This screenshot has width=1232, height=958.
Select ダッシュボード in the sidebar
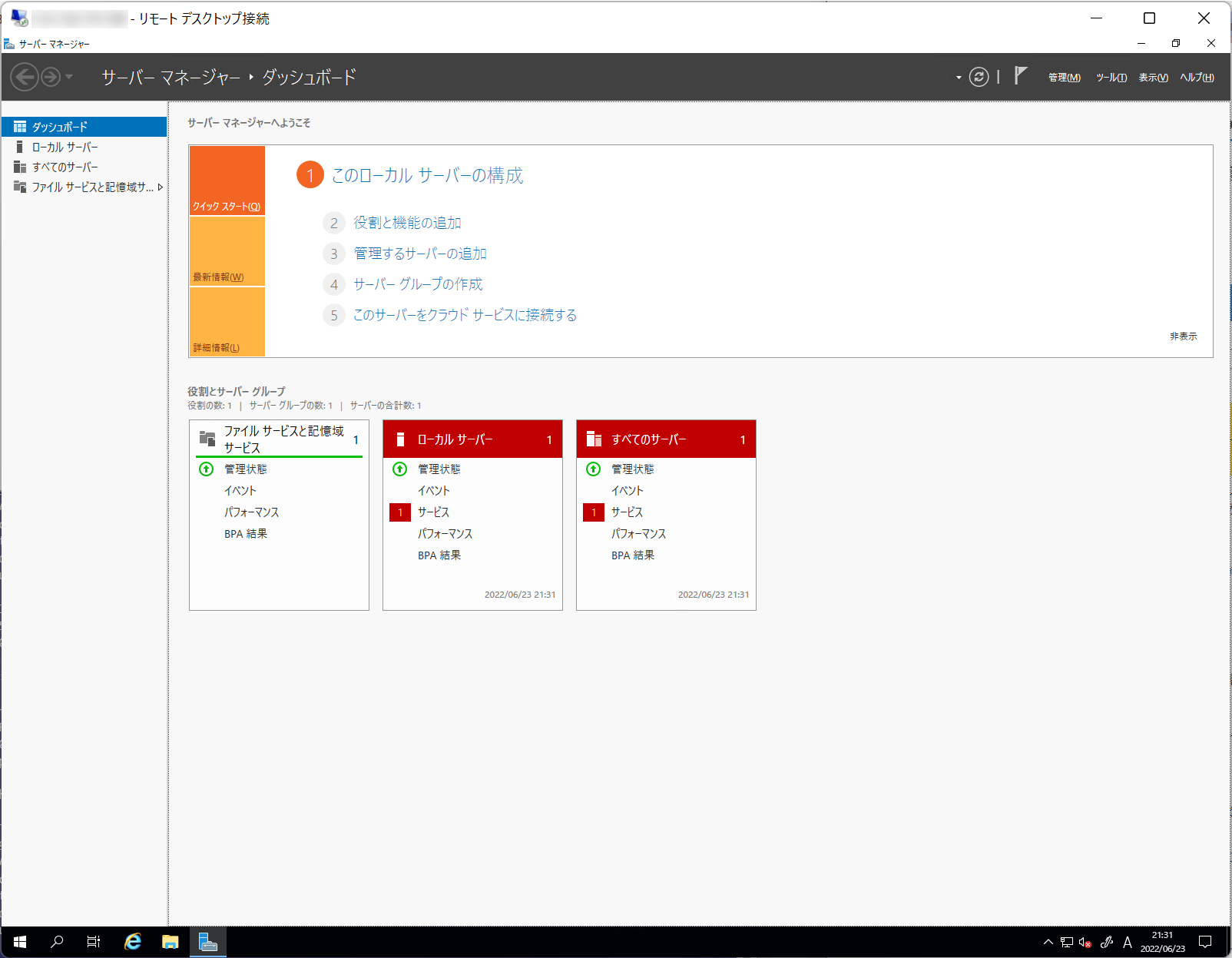(x=84, y=127)
